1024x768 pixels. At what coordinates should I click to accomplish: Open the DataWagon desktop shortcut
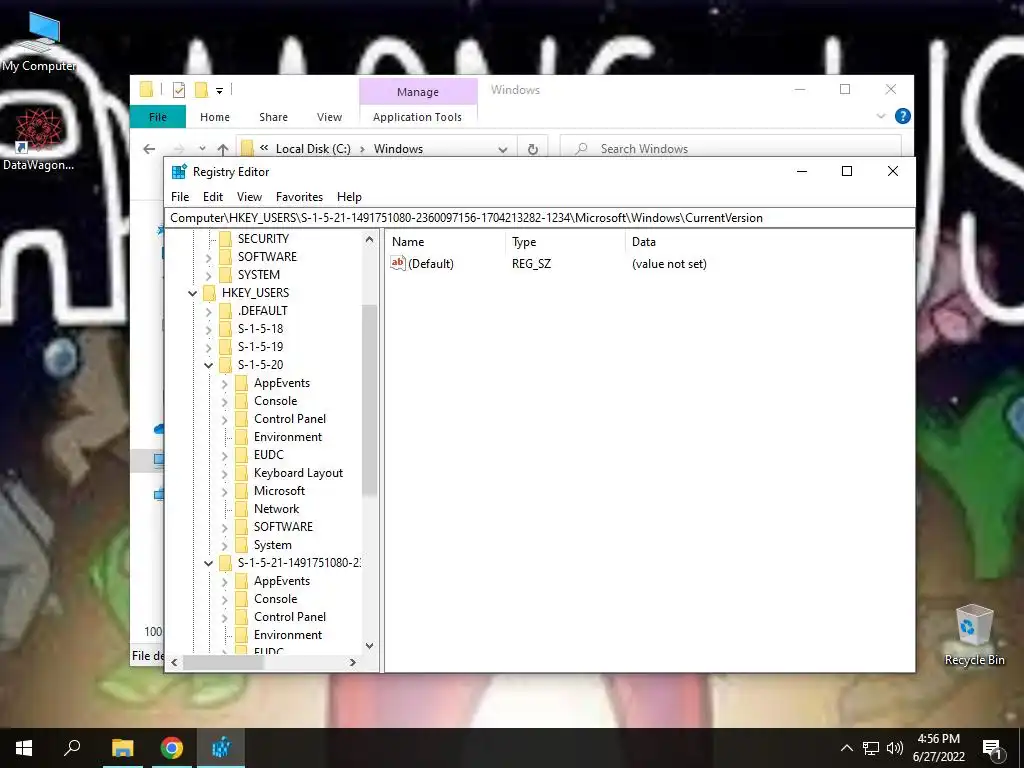point(38,139)
